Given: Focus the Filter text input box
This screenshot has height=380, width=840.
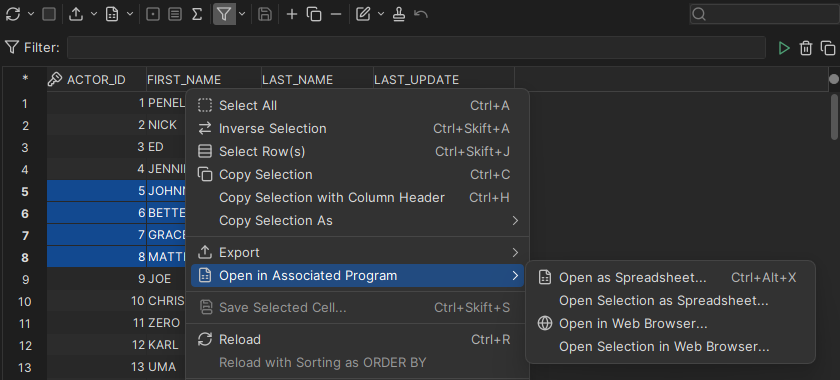Looking at the screenshot, I should click(416, 48).
